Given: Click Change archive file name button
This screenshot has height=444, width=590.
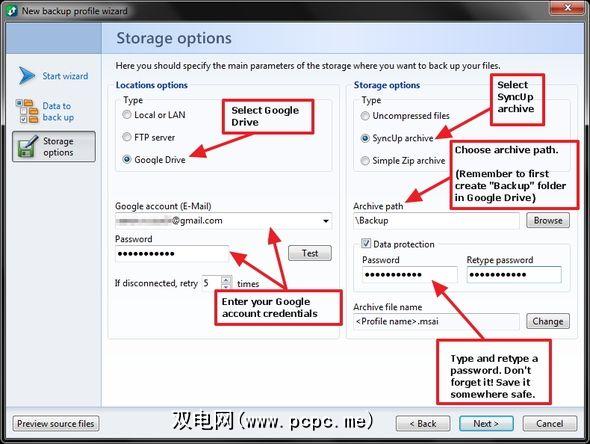Looking at the screenshot, I should click(547, 321).
